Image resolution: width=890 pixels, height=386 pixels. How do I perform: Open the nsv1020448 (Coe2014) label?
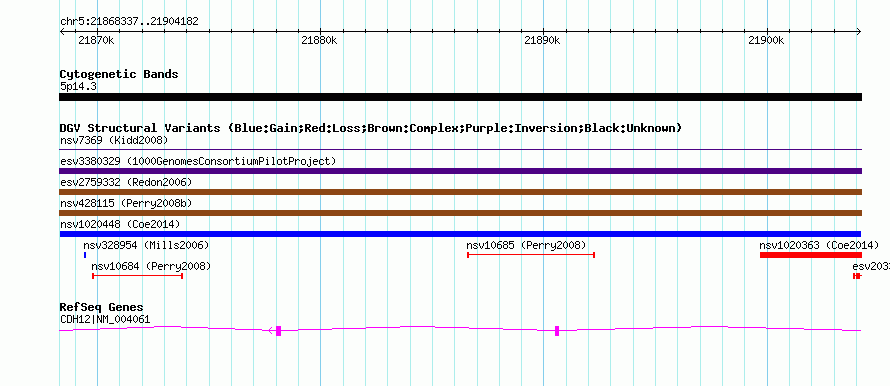120,224
